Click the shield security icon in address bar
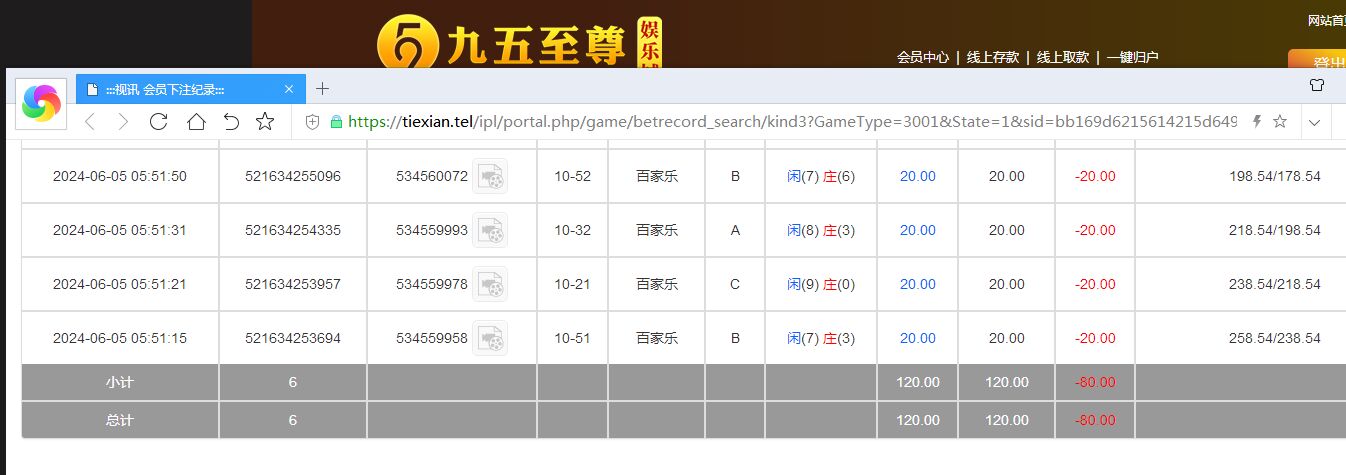The height and width of the screenshot is (475, 1346). [313, 122]
